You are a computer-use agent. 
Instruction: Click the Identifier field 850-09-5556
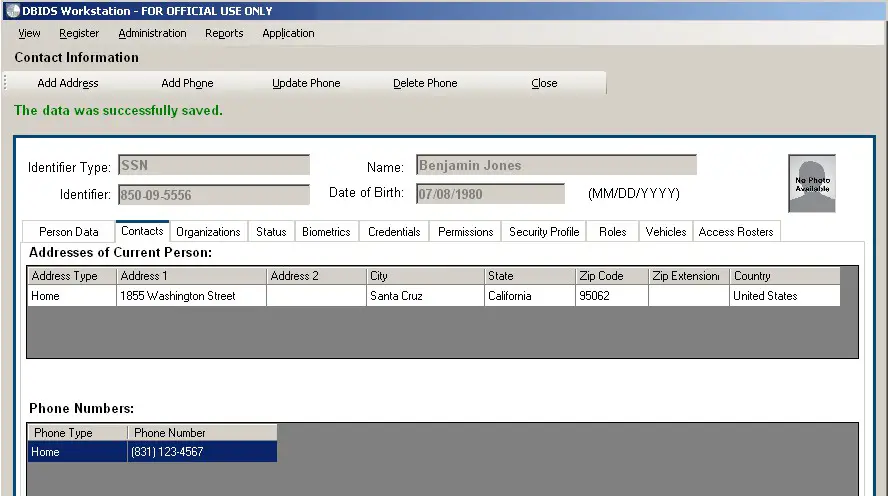(214, 195)
